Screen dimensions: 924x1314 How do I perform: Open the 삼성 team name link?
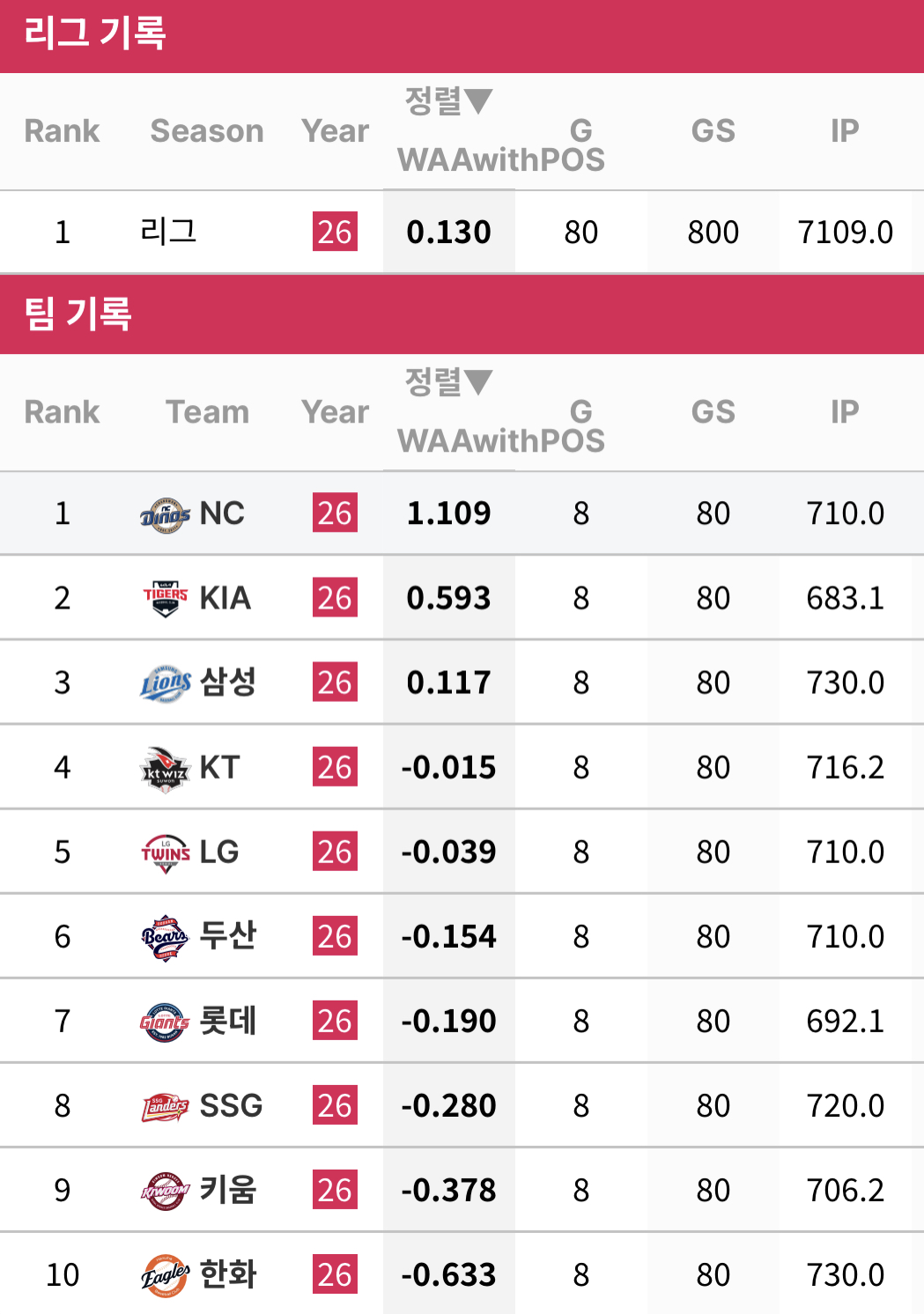(x=228, y=682)
